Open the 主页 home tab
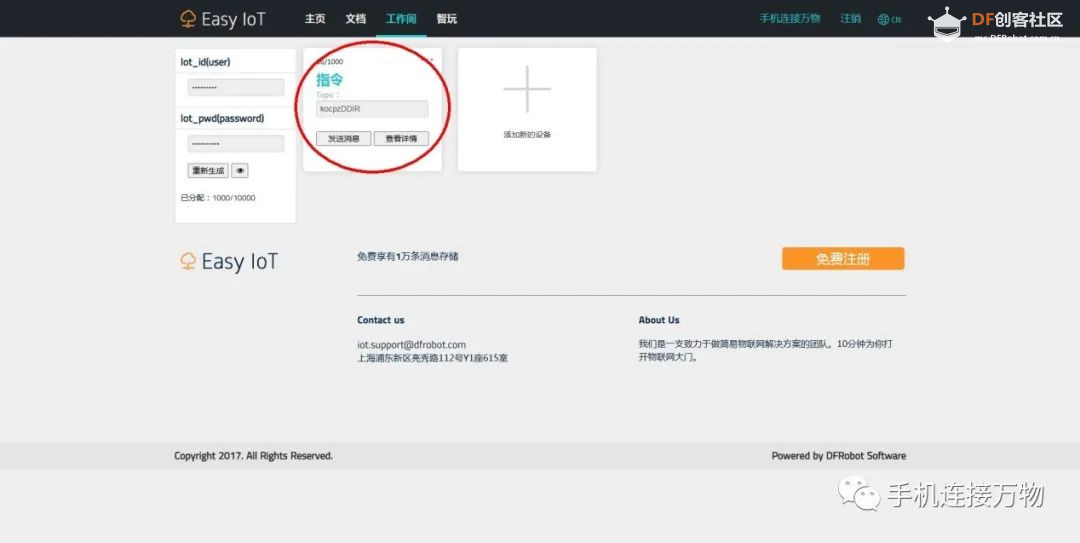 pos(315,19)
